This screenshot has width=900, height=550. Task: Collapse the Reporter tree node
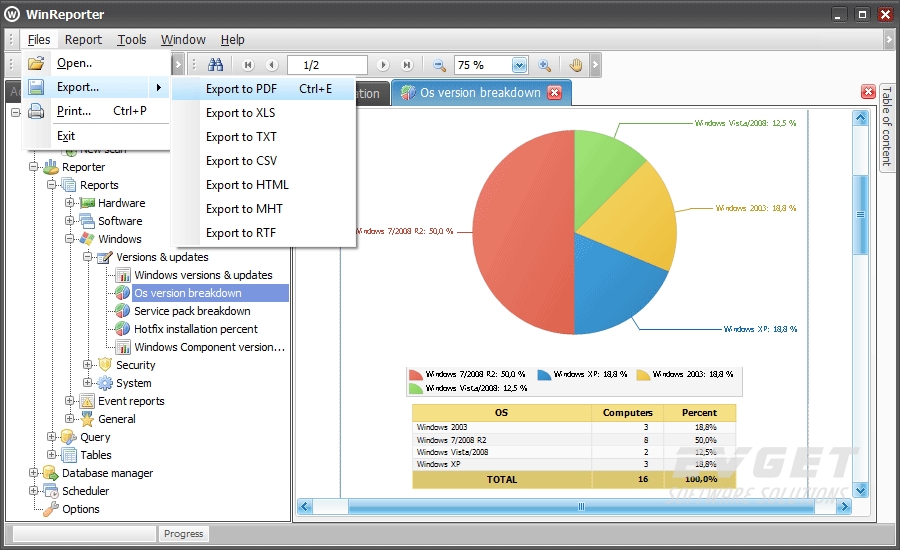[x=33, y=166]
